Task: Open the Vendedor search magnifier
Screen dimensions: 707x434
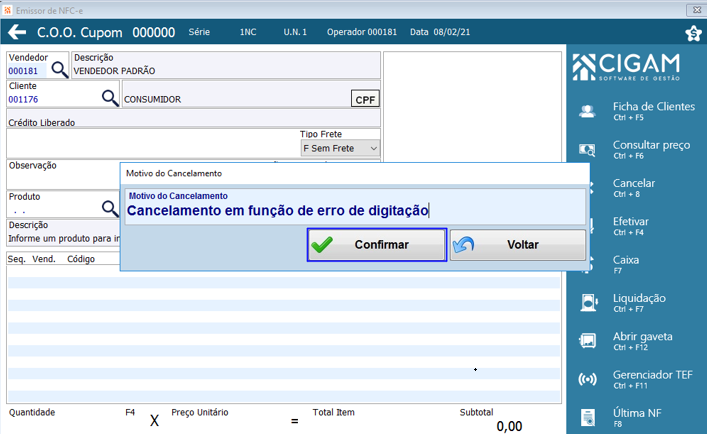Action: [60, 70]
